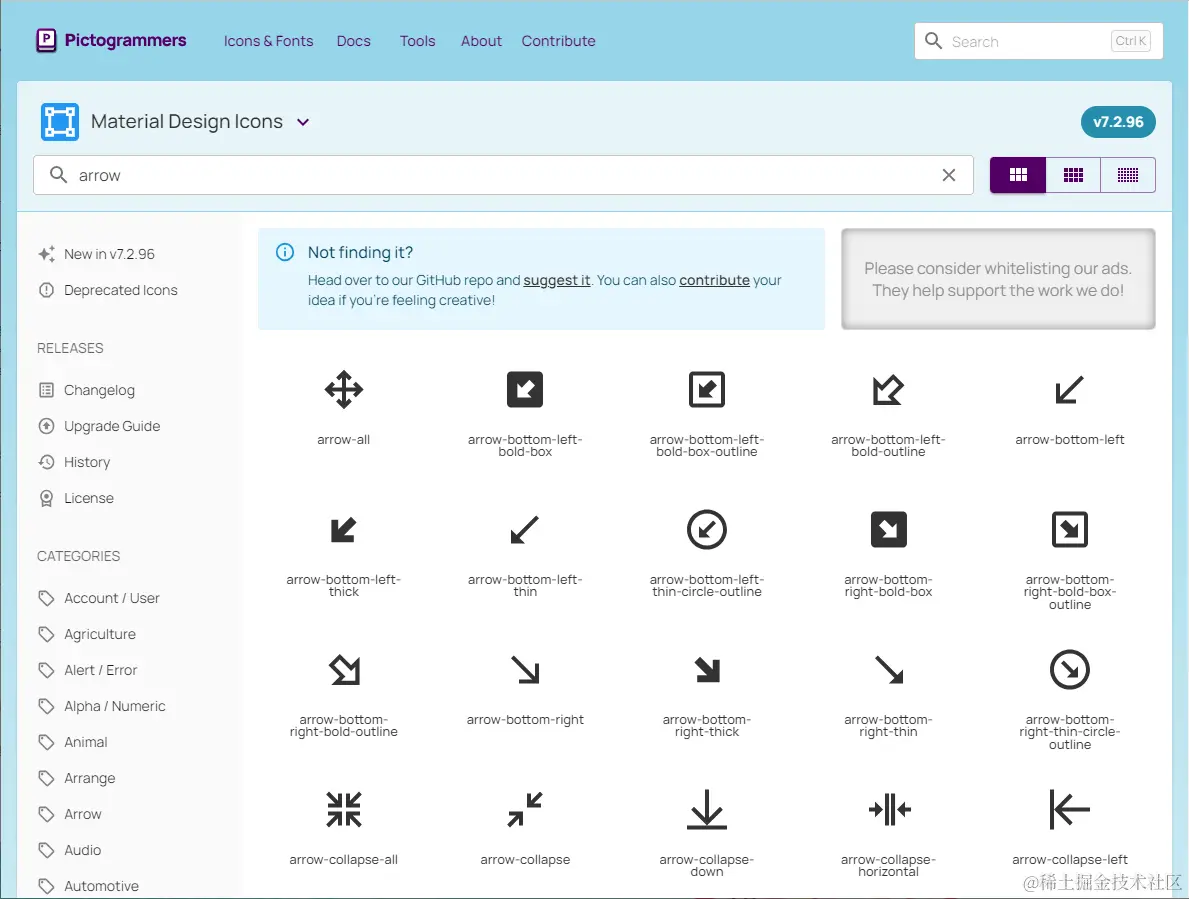Image resolution: width=1189 pixels, height=899 pixels.
Task: Select the arrow-bottom-left-thin icon
Action: [525, 530]
